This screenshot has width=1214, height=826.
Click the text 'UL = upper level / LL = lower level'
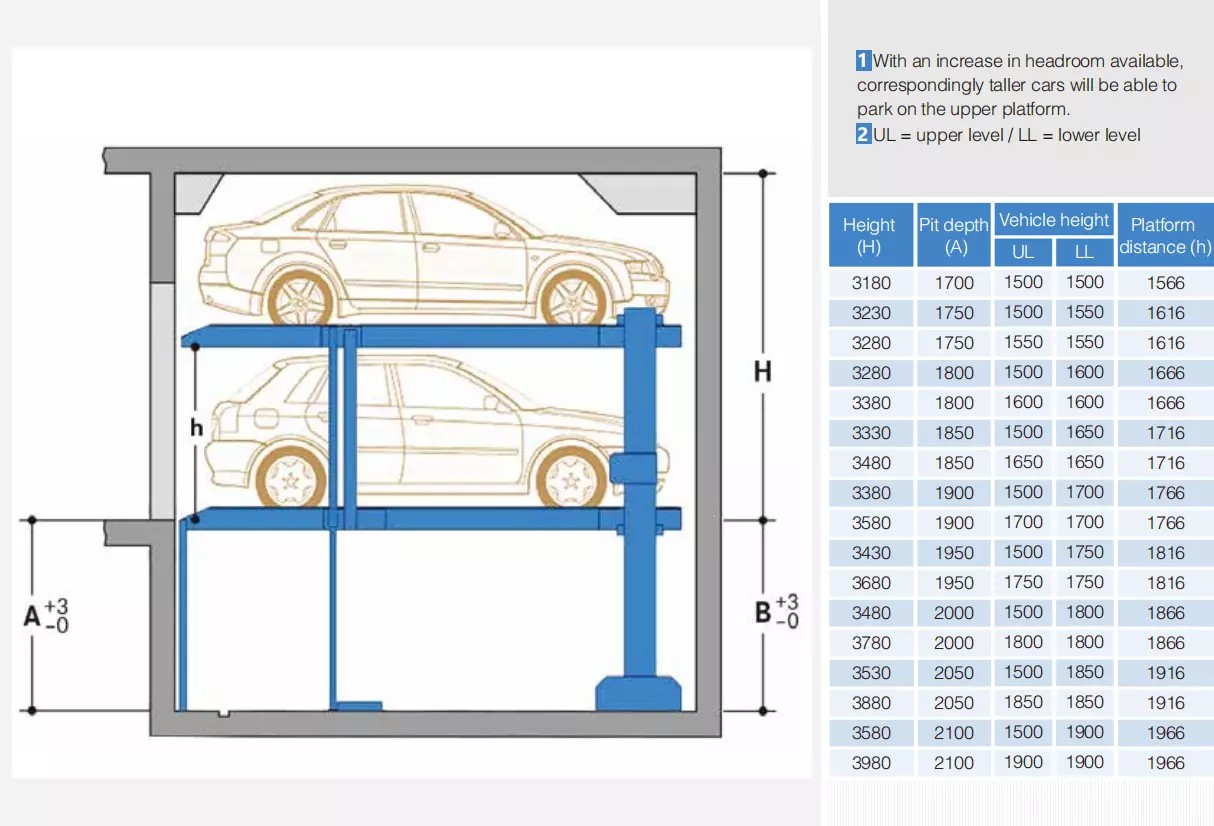1006,135
